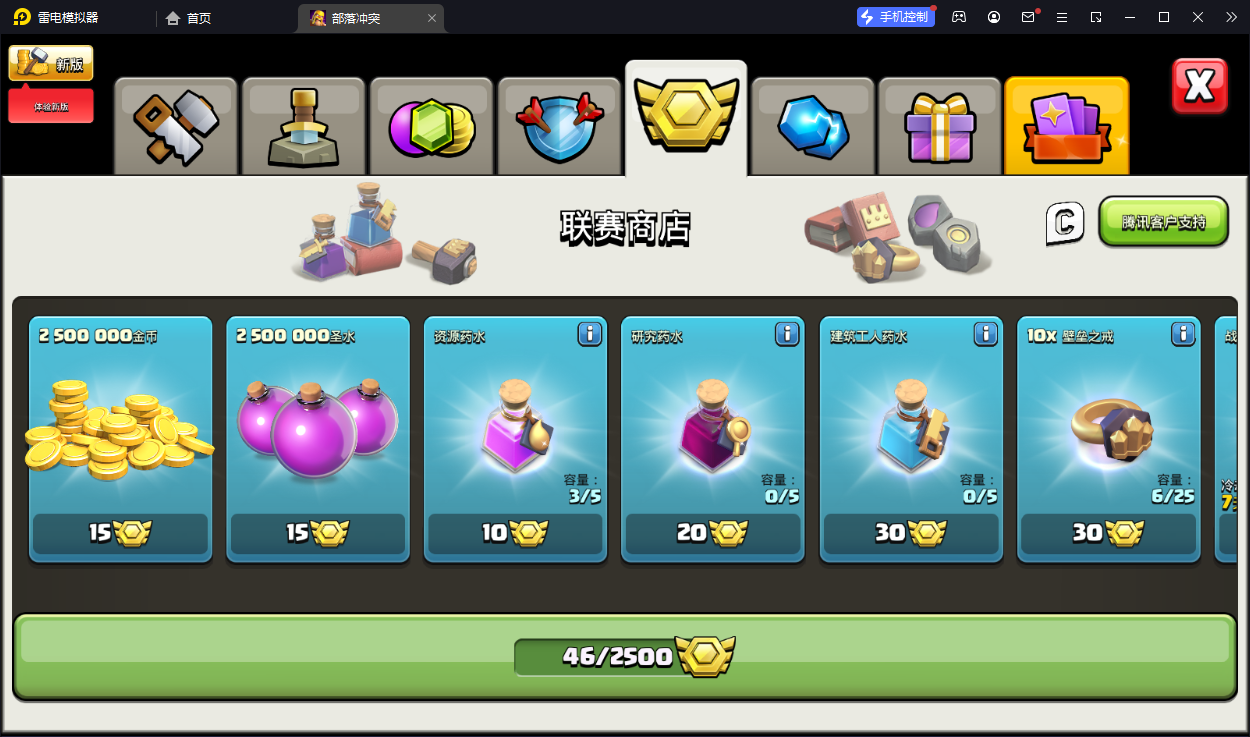The image size is (1250, 737).
Task: Close the shop with red X
Action: click(1199, 86)
